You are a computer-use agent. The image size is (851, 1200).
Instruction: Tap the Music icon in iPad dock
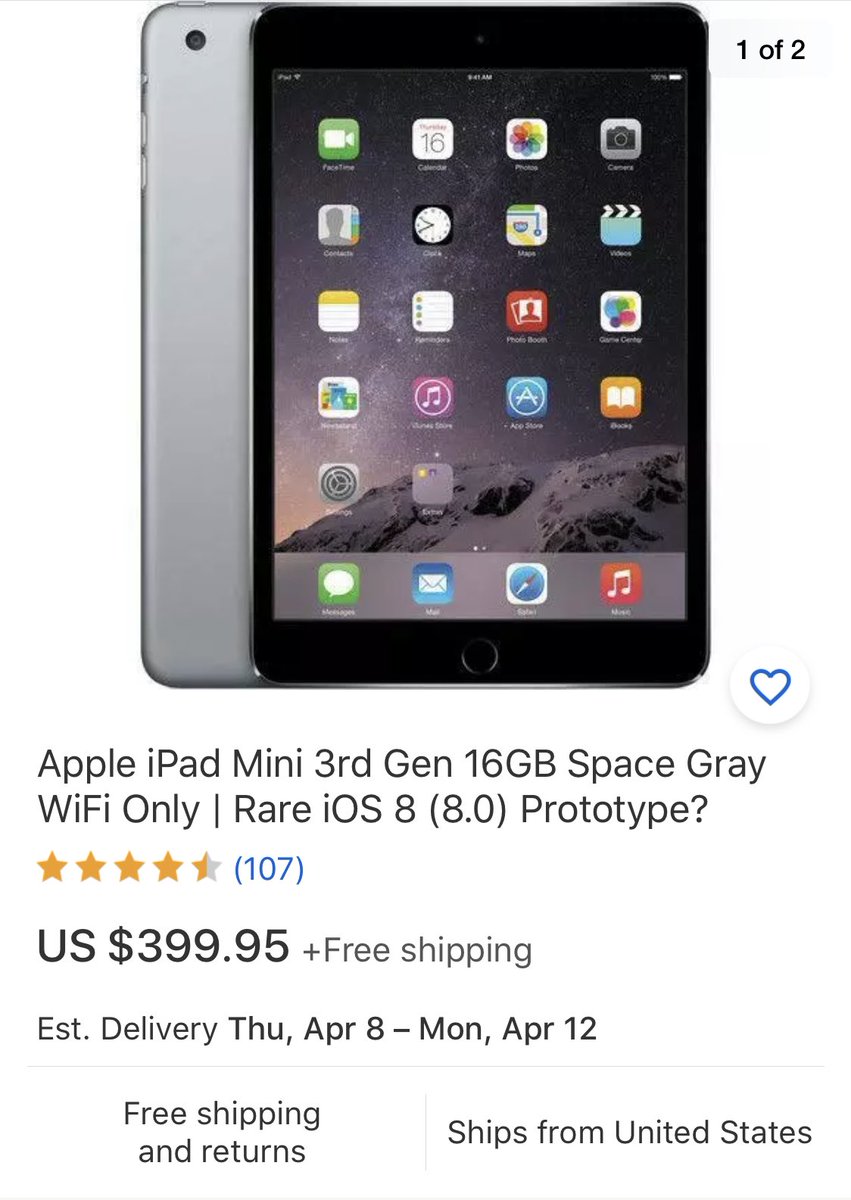[620, 583]
